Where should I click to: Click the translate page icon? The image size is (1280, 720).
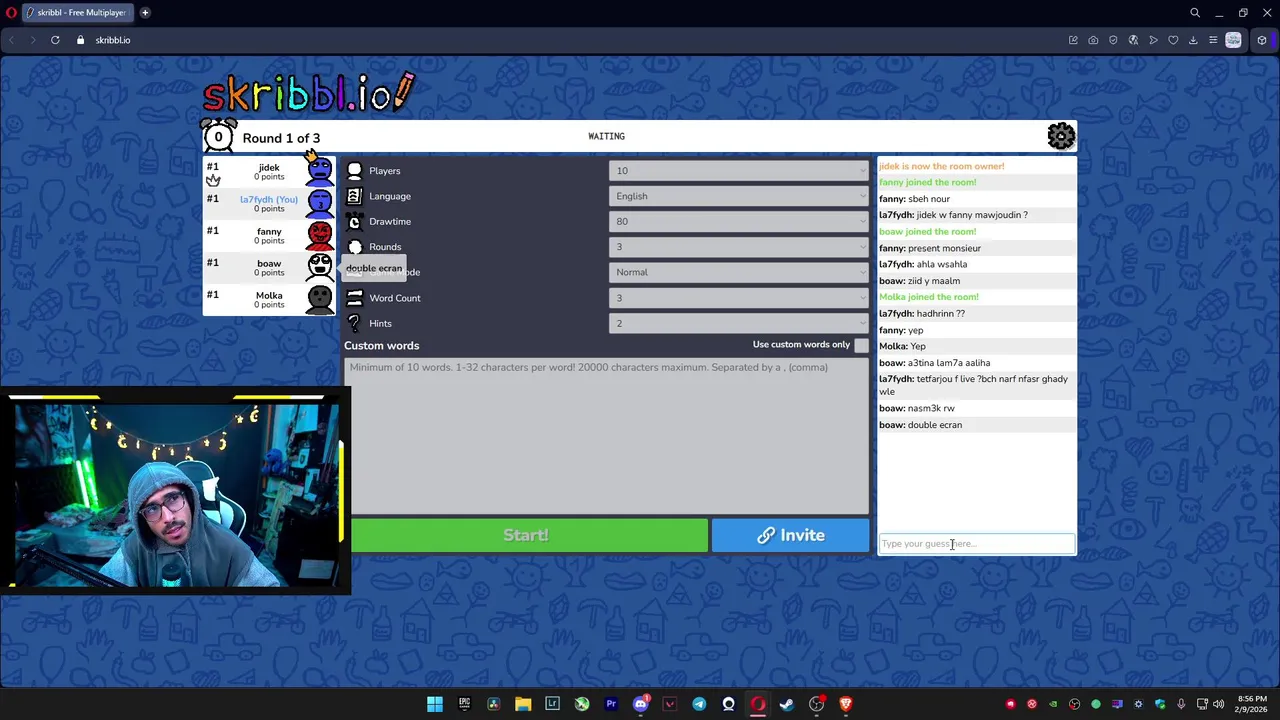coord(1133,40)
